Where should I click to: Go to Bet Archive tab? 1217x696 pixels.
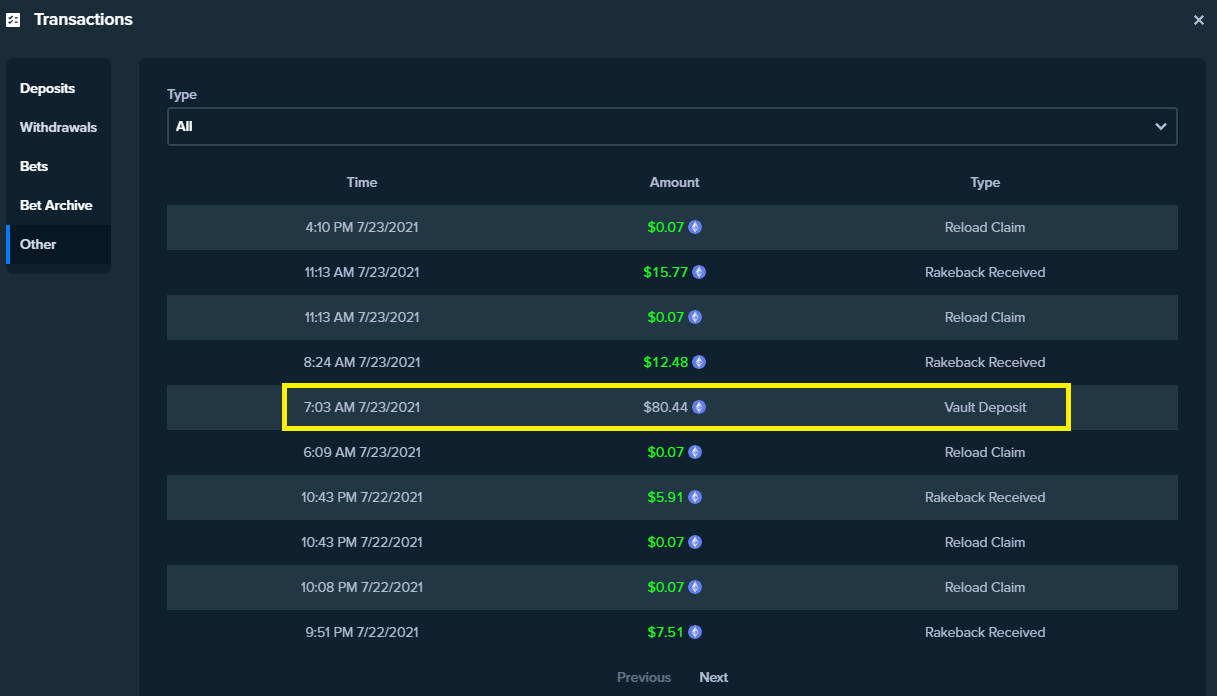58,205
